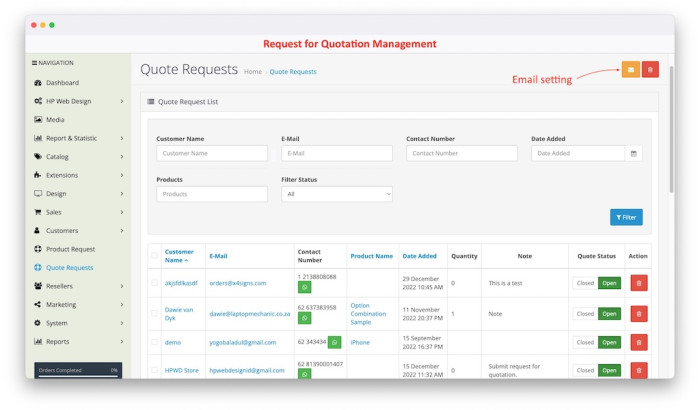
Task: Check the HPWD Store row checkbox
Action: [x=154, y=370]
